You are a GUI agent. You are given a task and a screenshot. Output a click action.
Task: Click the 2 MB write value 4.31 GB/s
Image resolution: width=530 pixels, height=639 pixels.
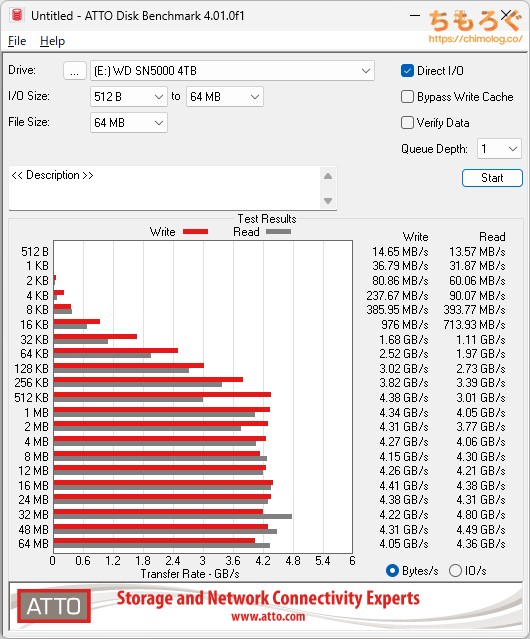[404, 427]
